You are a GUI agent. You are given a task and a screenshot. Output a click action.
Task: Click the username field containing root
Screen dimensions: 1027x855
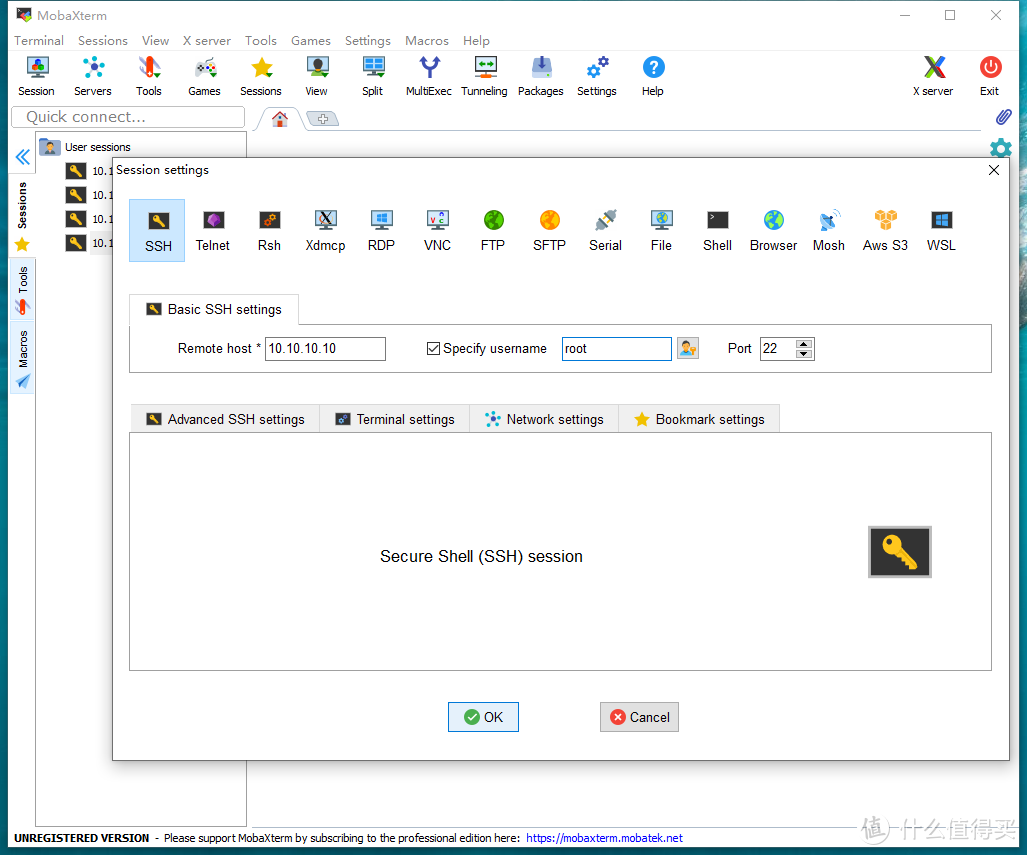(617, 349)
